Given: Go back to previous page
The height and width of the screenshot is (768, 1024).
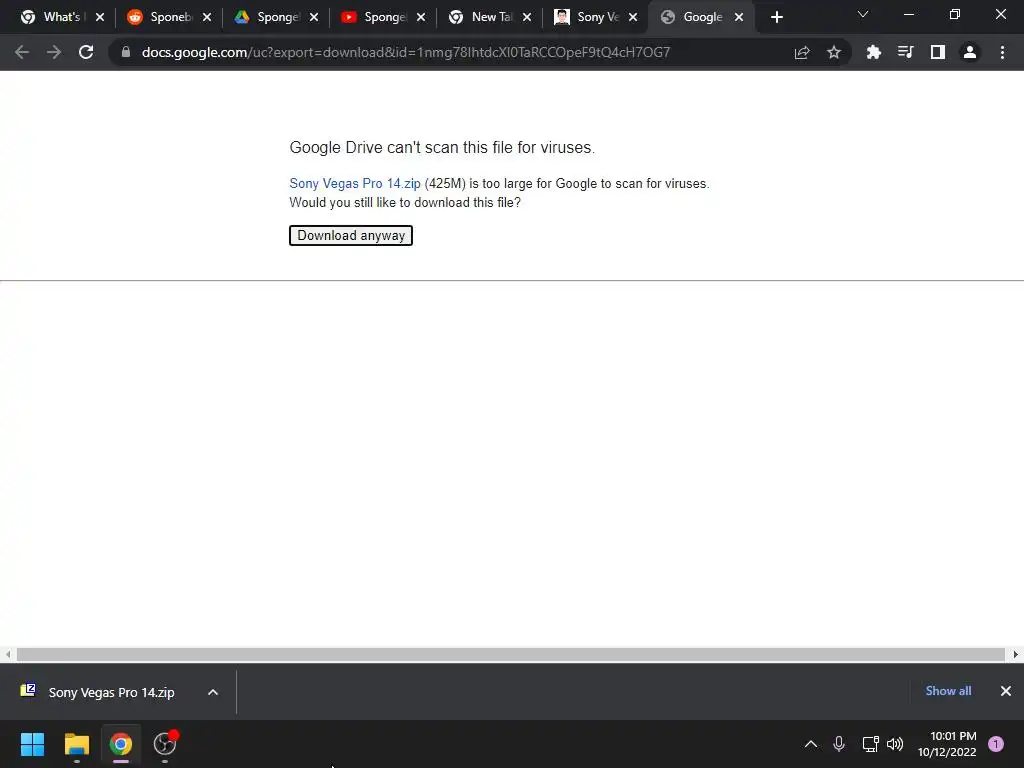Looking at the screenshot, I should pyautogui.click(x=22, y=52).
